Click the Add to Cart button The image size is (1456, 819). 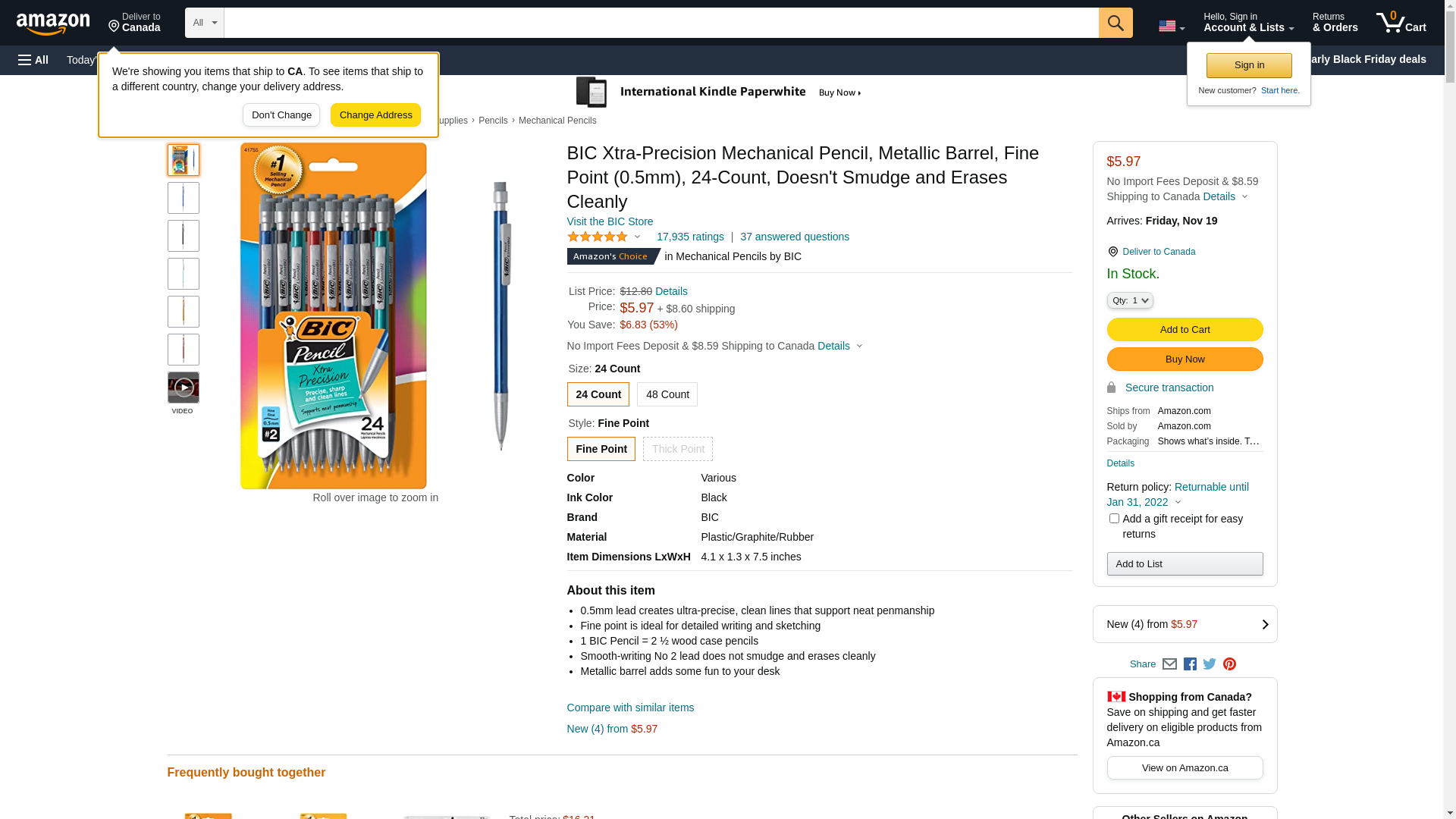1185,329
